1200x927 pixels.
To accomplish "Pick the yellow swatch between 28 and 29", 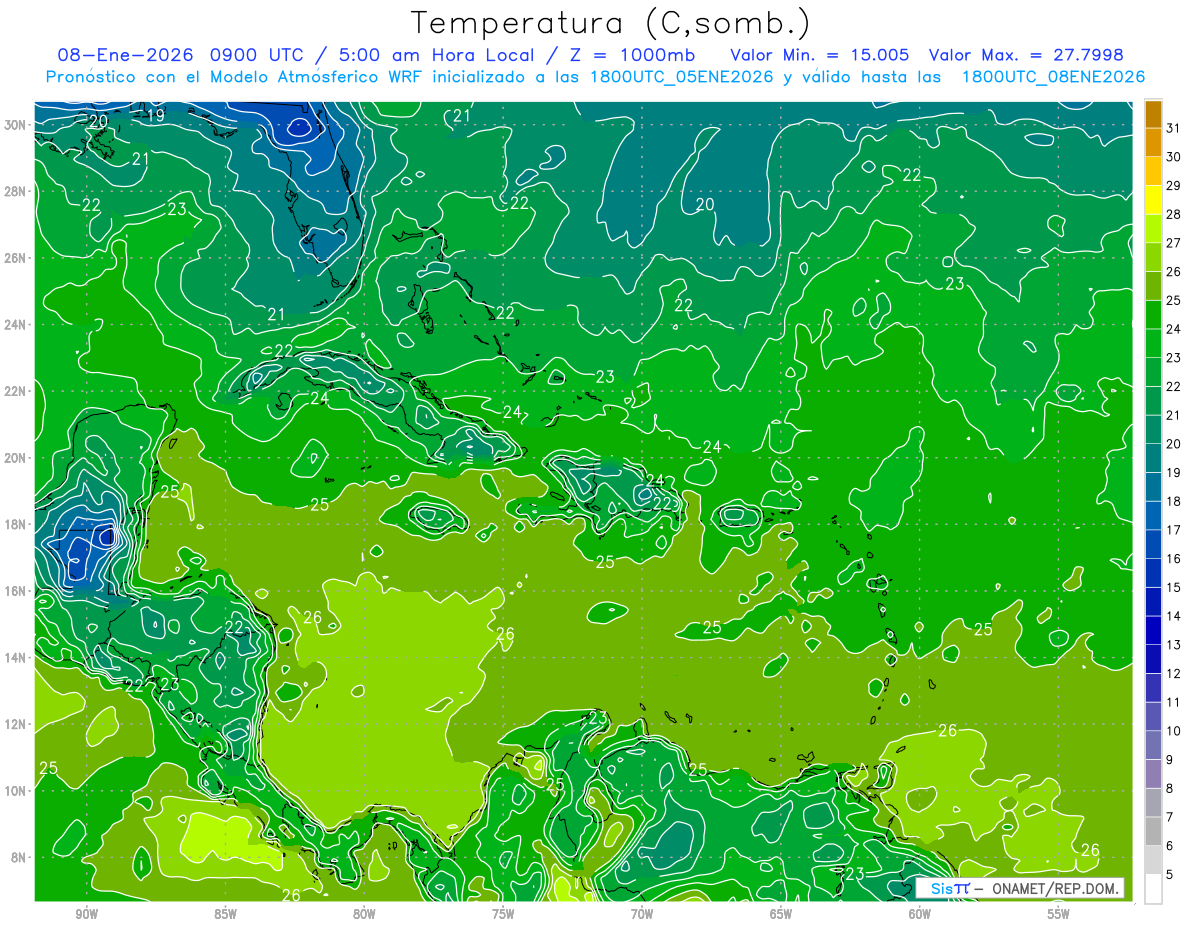I will [x=1153, y=200].
